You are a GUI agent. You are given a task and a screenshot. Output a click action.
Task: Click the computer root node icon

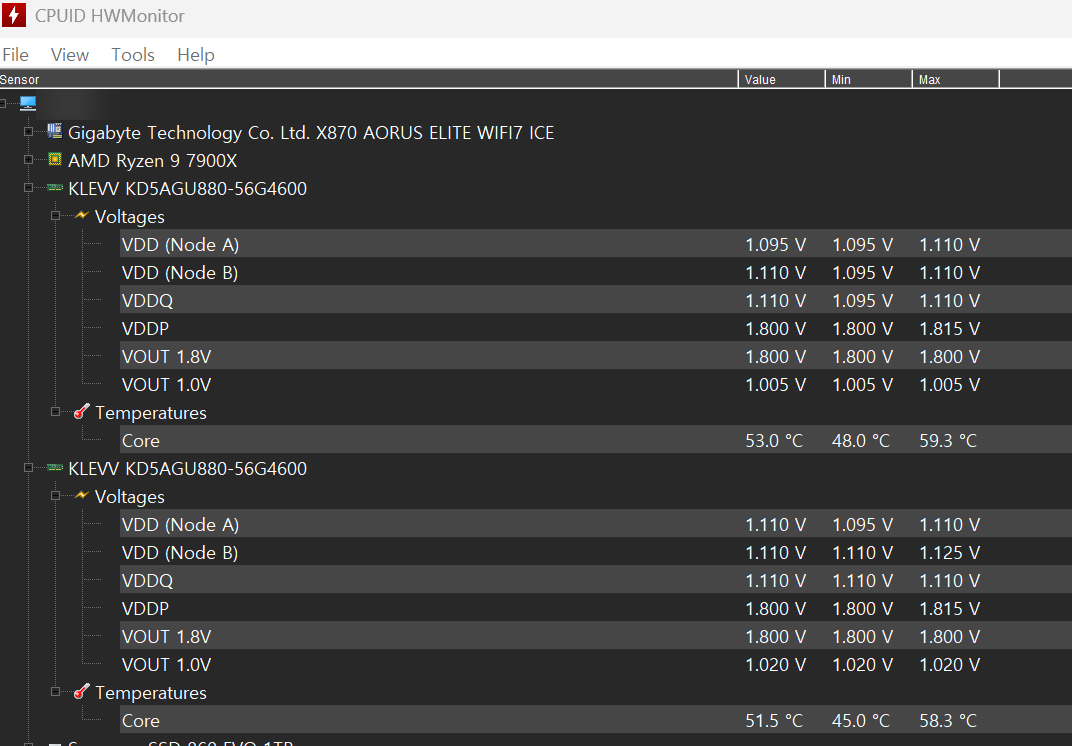coord(28,103)
